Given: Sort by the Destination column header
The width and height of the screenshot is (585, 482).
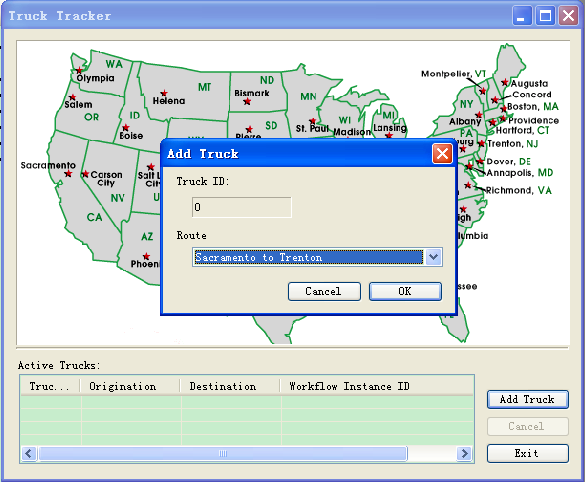Looking at the screenshot, I should click(x=230, y=386).
